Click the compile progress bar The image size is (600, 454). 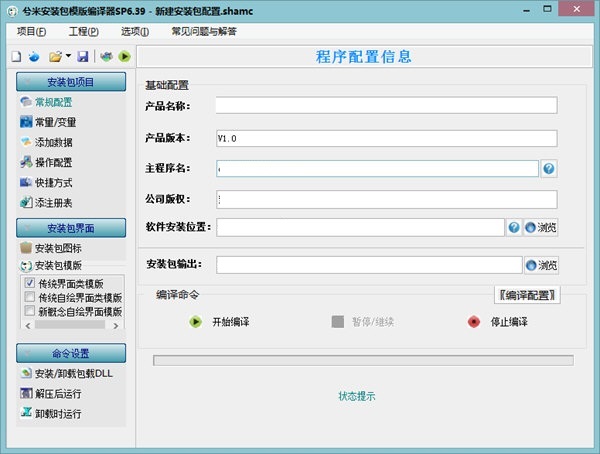[363, 360]
